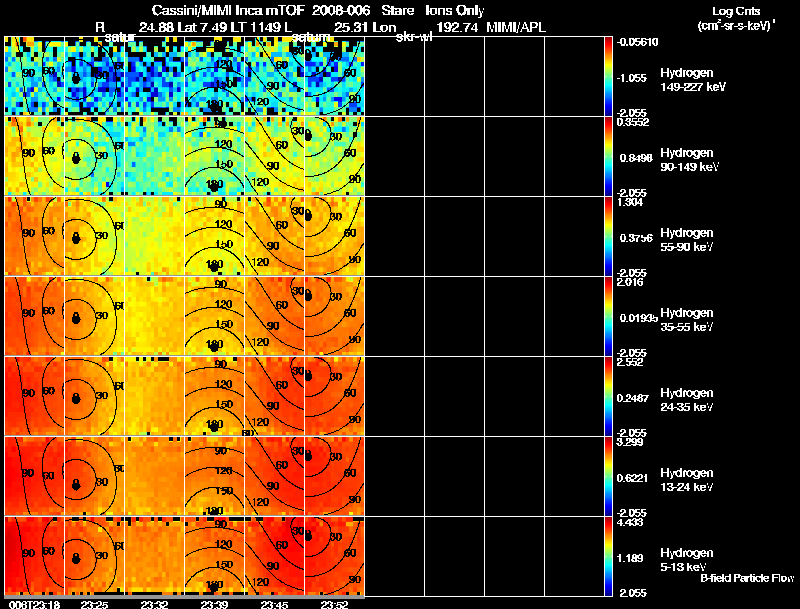This screenshot has height=609, width=800.
Task: Open the 5-13 keV image at 23:32
Action: tap(155, 556)
